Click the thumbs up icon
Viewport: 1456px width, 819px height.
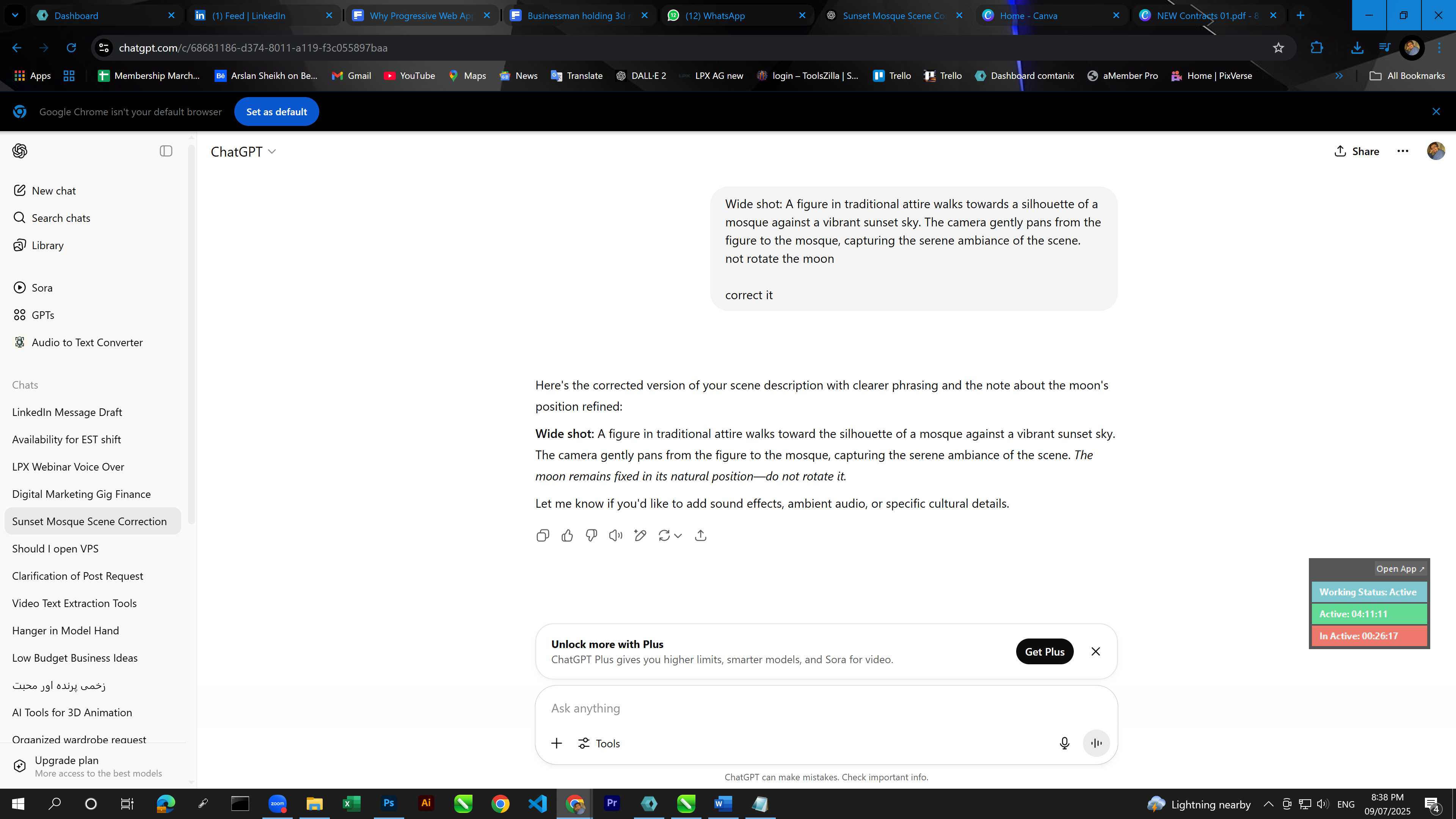(567, 535)
